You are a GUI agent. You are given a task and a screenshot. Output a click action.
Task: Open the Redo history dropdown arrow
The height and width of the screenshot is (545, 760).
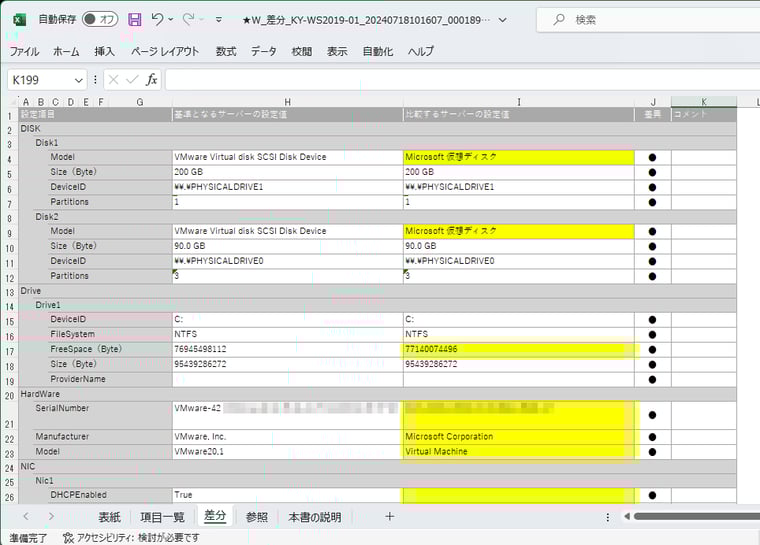tap(202, 19)
